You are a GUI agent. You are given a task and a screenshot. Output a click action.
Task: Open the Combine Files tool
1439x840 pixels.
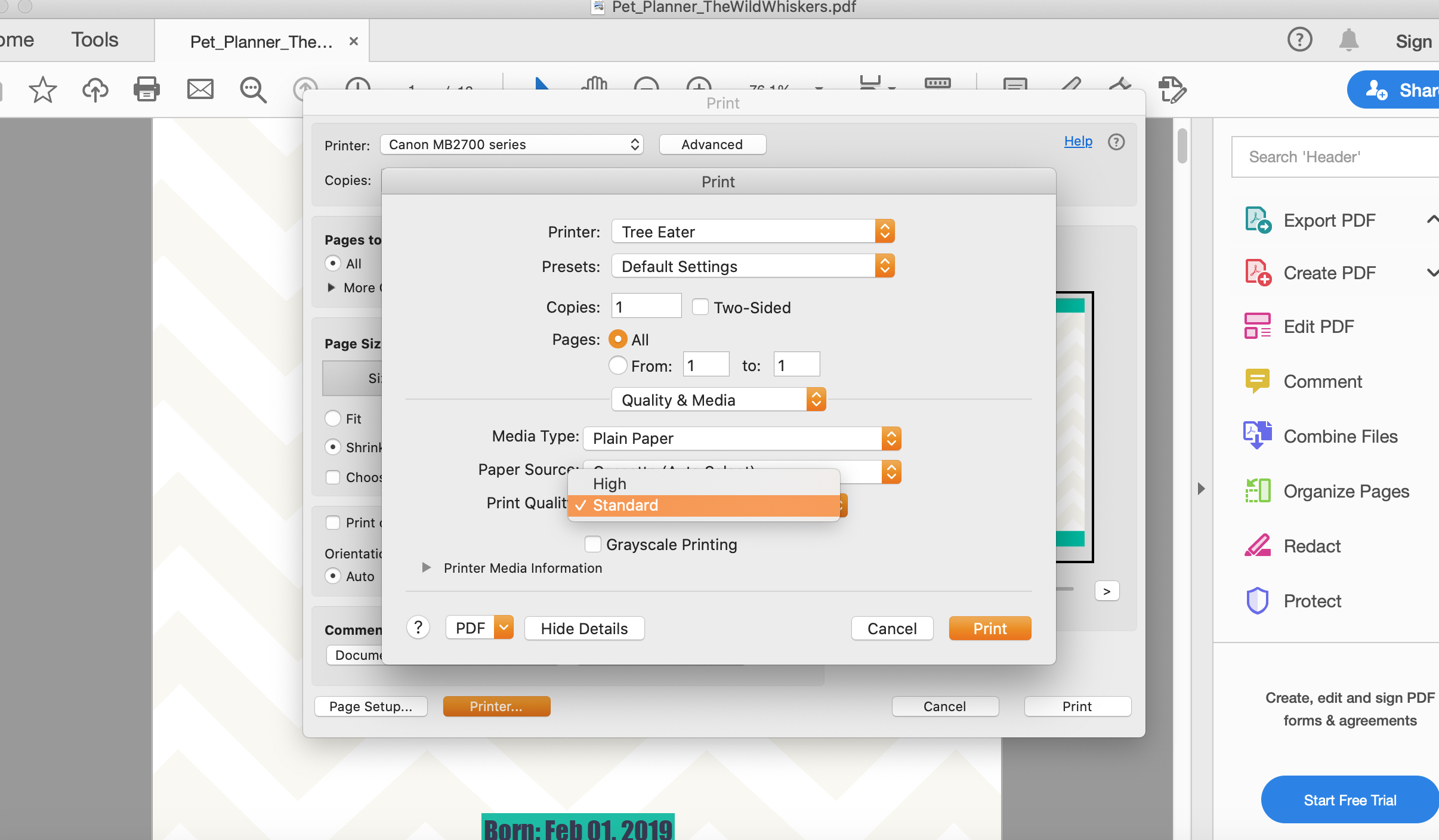point(1340,436)
